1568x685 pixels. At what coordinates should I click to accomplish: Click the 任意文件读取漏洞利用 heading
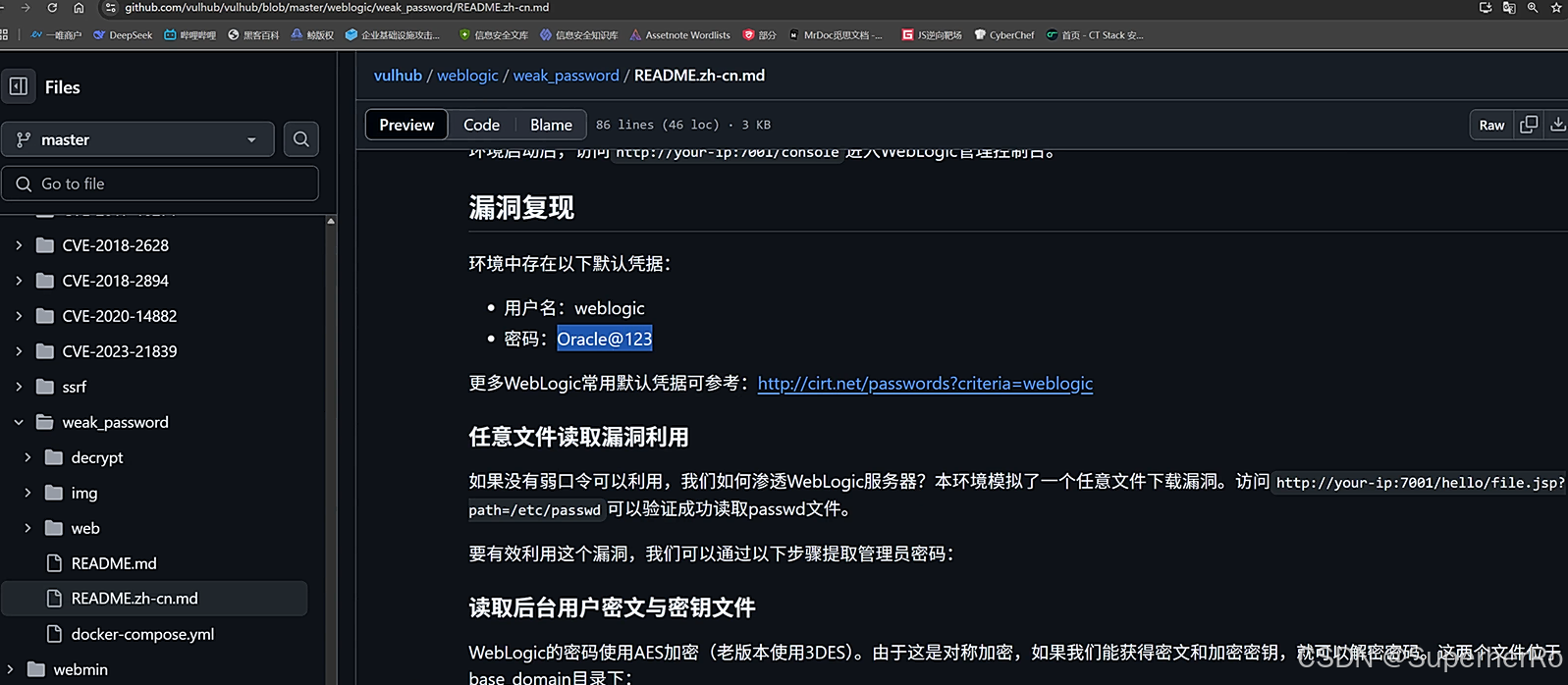pyautogui.click(x=578, y=437)
